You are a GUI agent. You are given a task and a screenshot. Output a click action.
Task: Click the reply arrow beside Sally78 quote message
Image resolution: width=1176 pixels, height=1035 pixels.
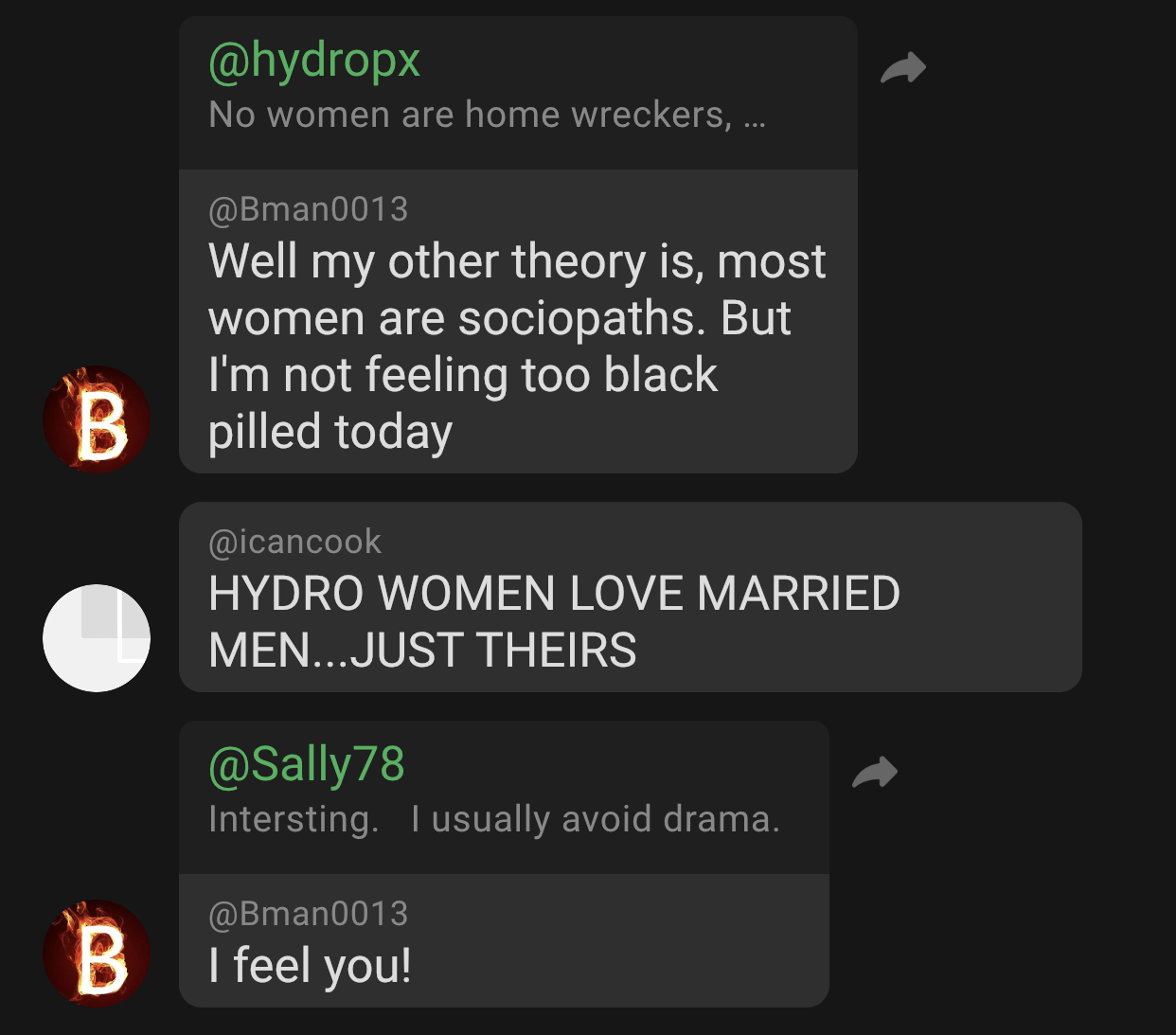click(875, 772)
